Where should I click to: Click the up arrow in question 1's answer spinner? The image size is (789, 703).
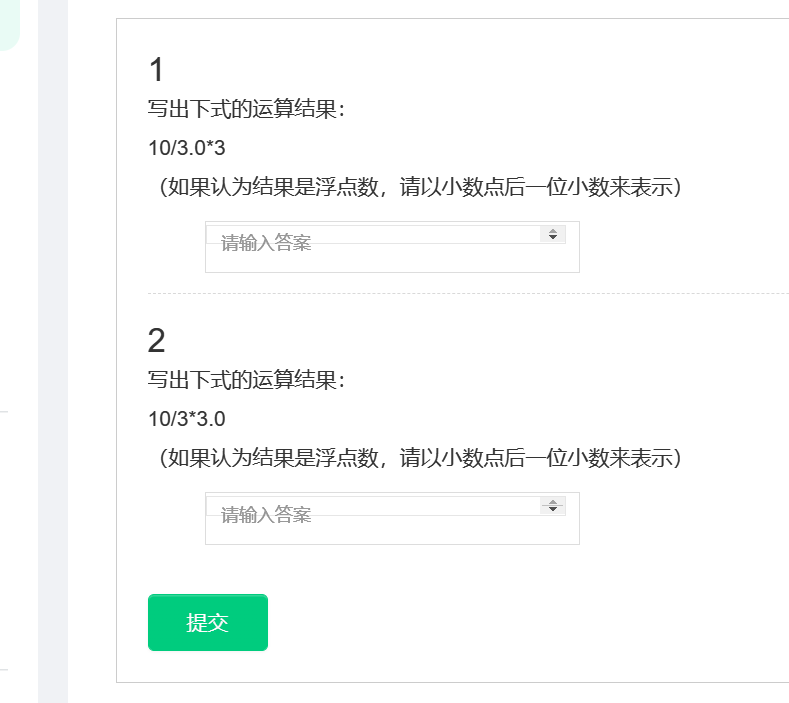(553, 230)
